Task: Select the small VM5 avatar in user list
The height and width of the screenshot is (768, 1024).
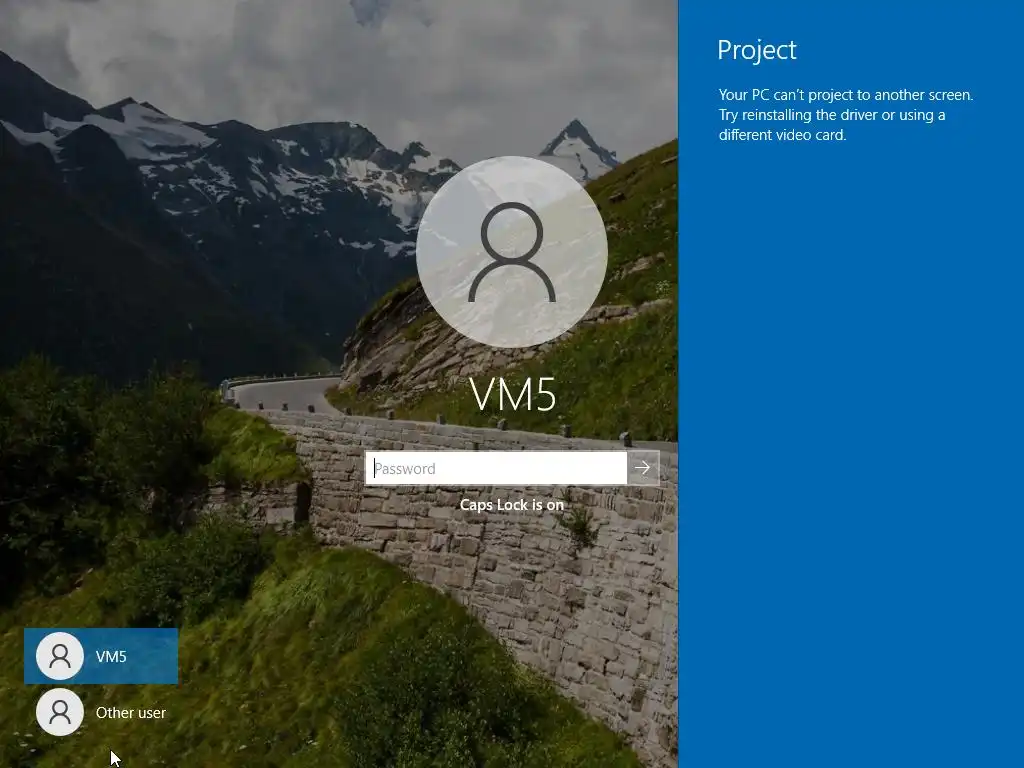Action: 59,656
